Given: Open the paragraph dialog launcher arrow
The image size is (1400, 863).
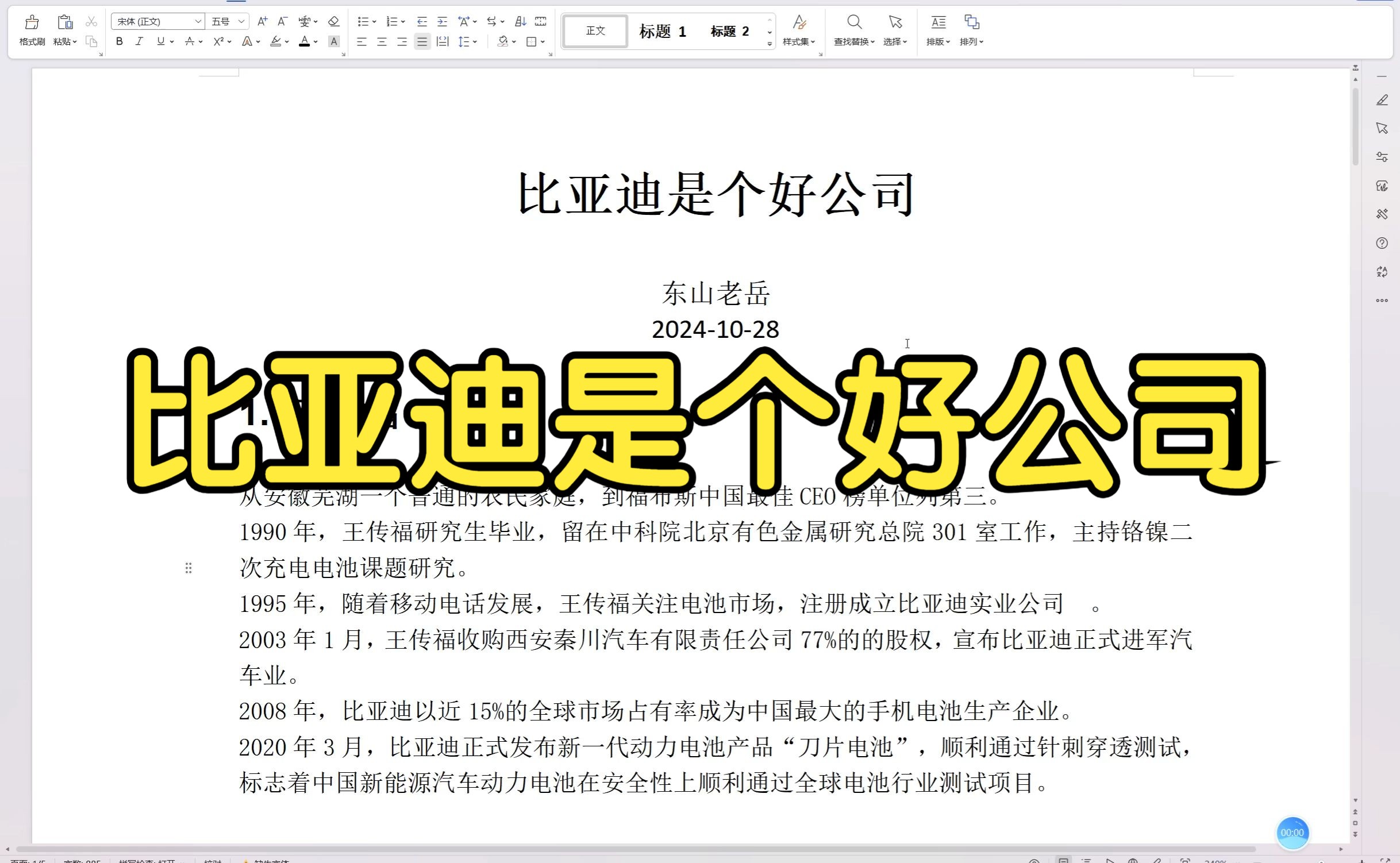Looking at the screenshot, I should [551, 55].
